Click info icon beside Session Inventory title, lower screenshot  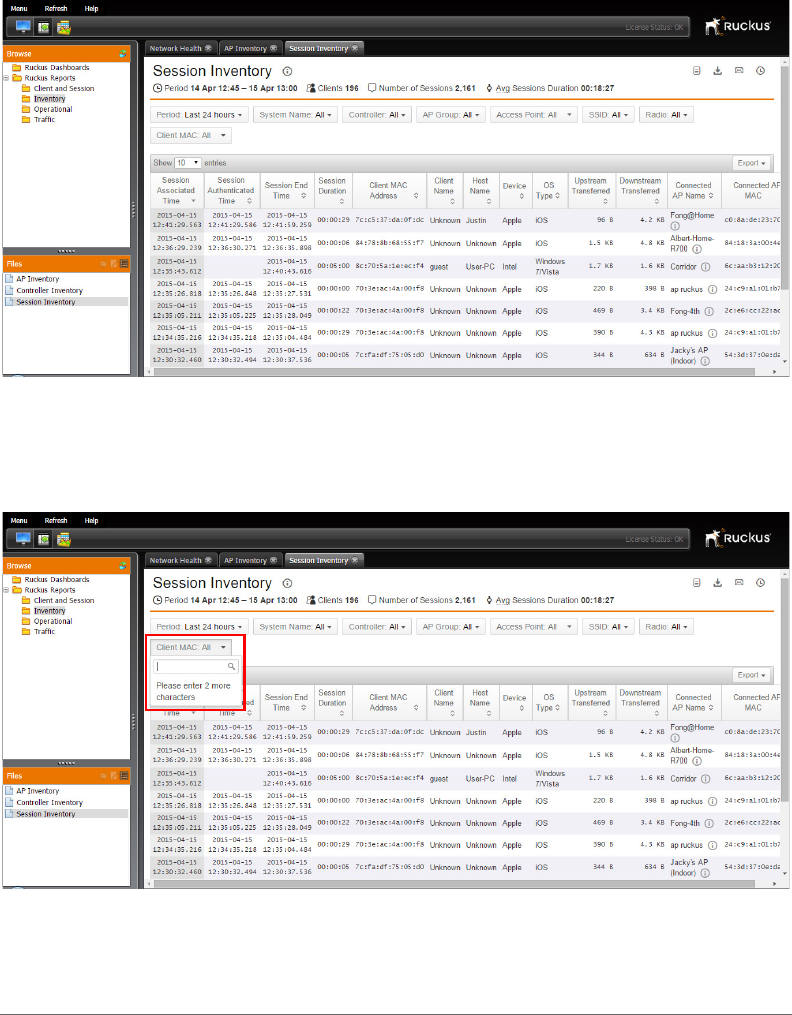tap(288, 583)
